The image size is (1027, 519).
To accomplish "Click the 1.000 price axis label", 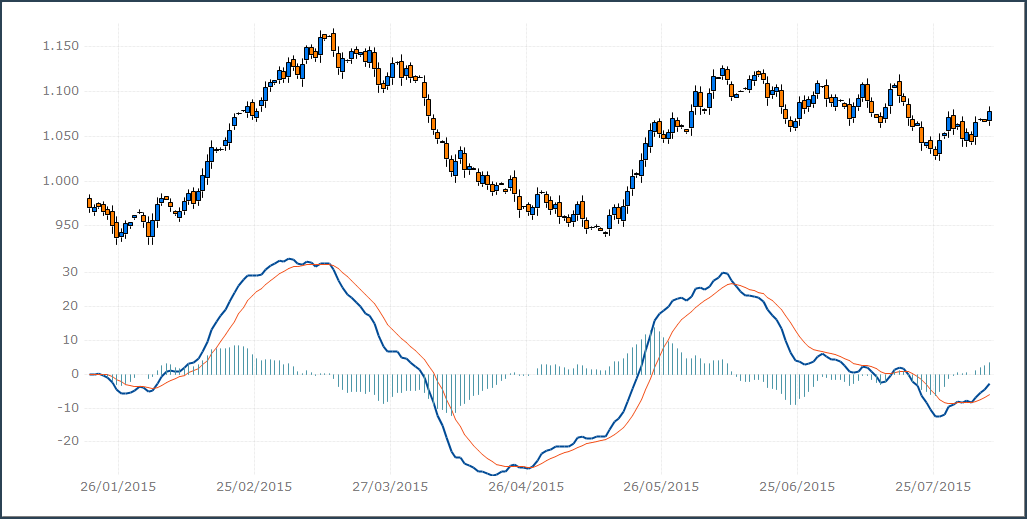I will coord(60,182).
